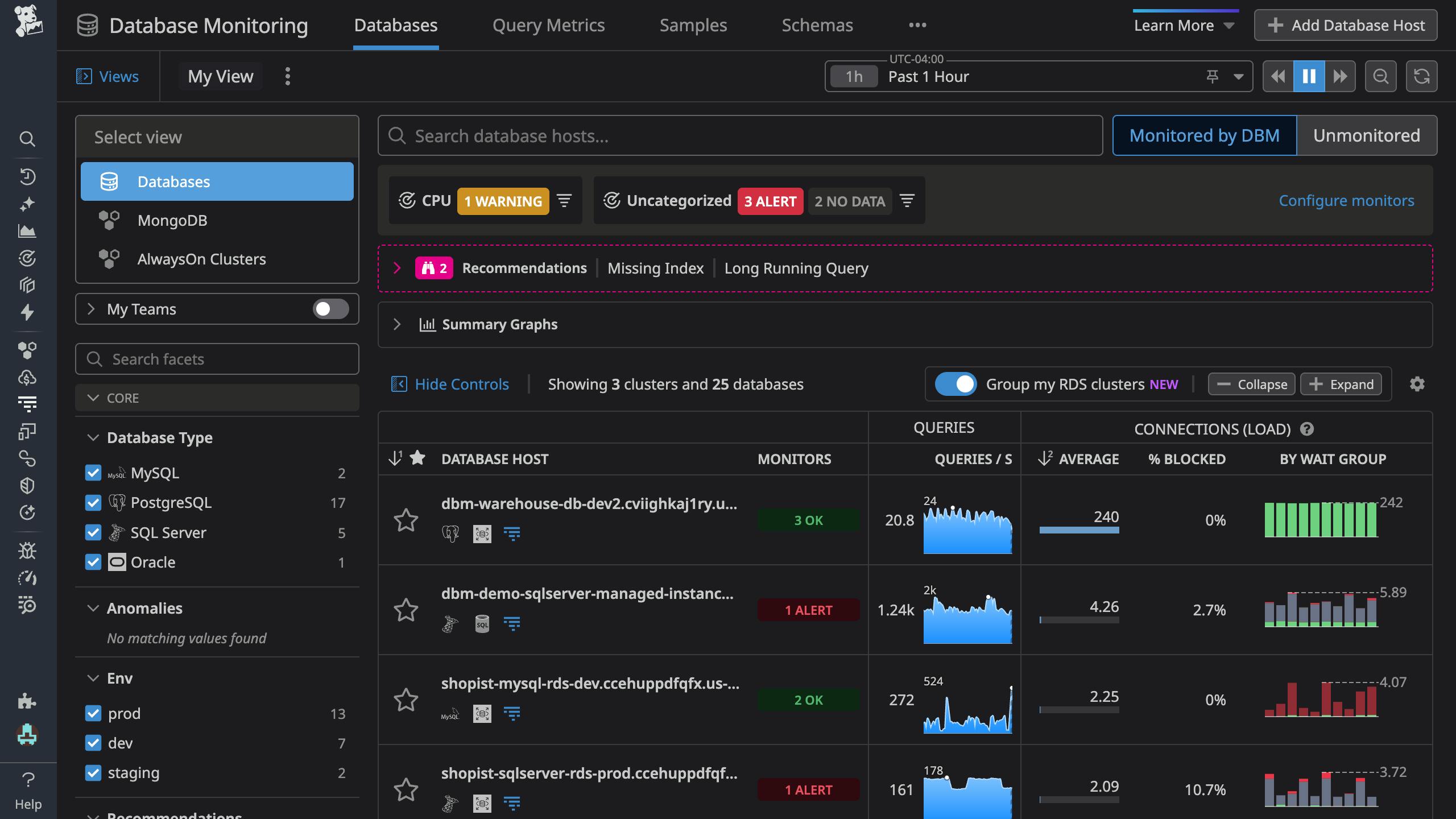Open the bug-shaped Error Tracking icon in sidebar

(x=27, y=551)
